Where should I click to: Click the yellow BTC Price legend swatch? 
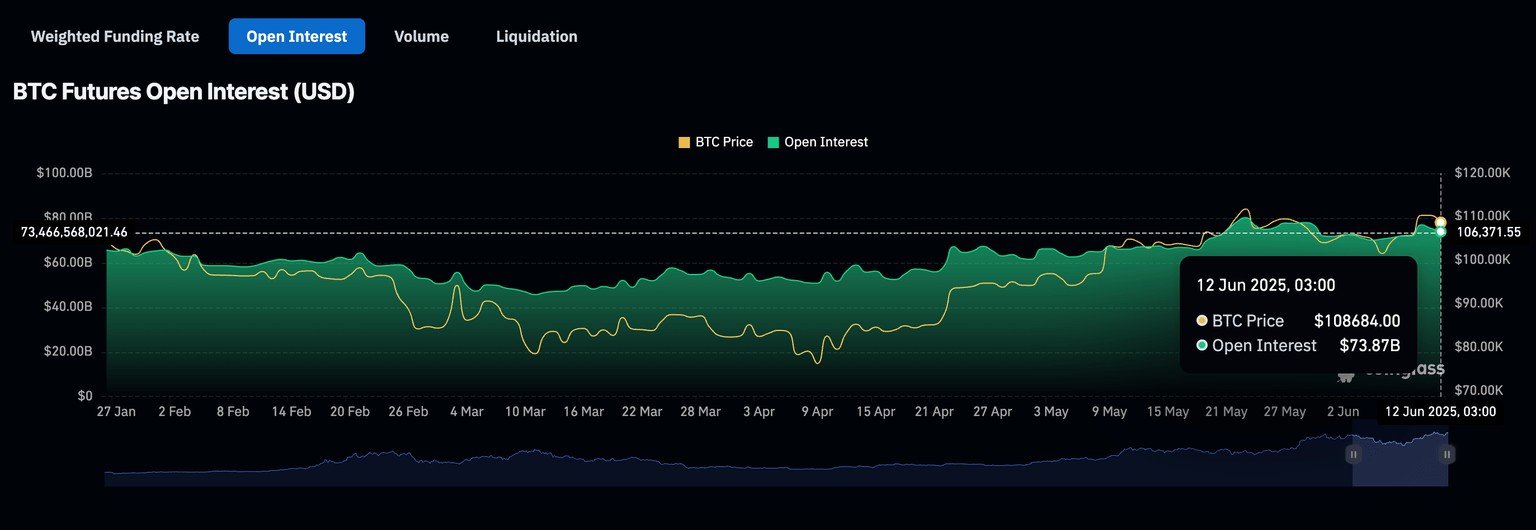tap(685, 142)
